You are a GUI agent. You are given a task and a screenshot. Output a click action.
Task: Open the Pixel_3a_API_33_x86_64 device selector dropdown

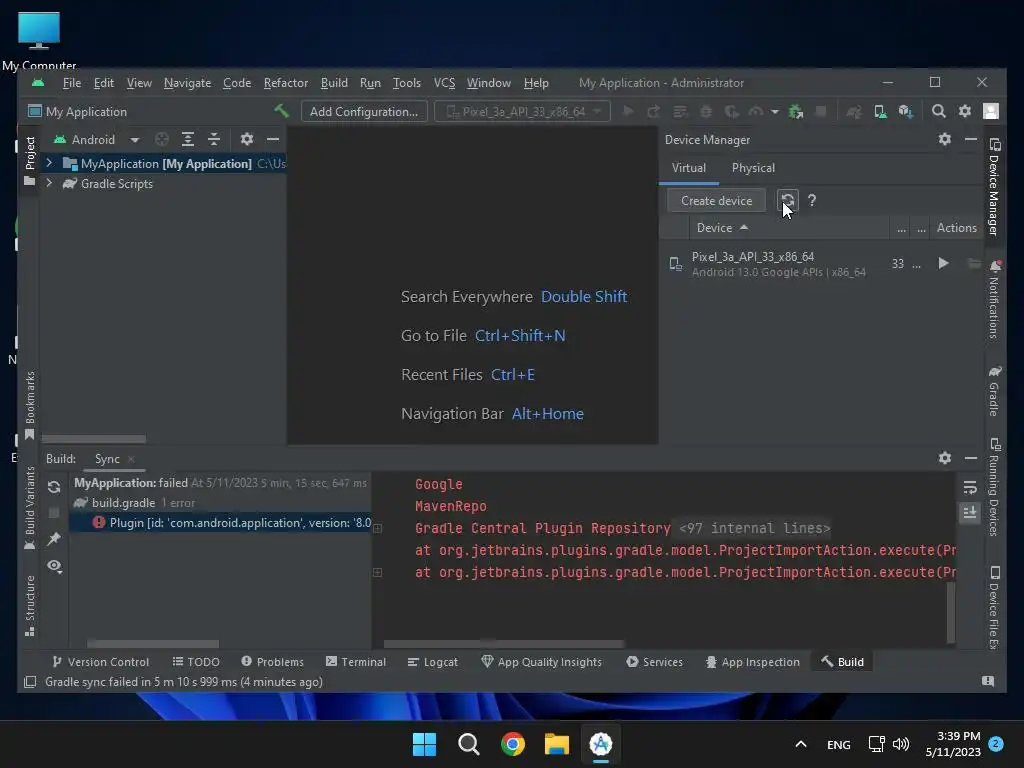(x=522, y=112)
